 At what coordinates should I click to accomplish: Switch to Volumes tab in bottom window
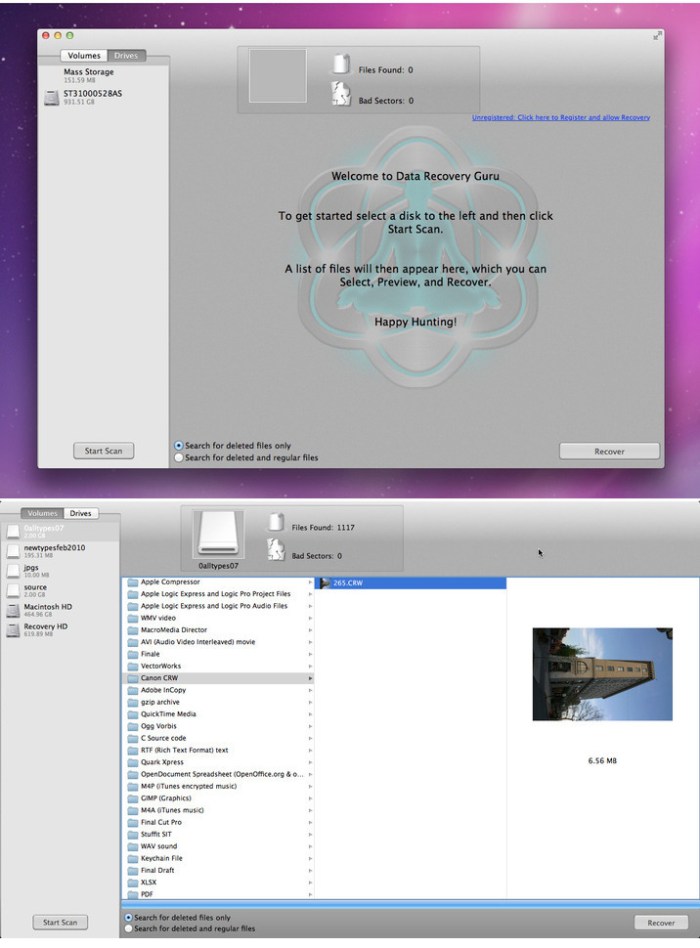pyautogui.click(x=42, y=513)
